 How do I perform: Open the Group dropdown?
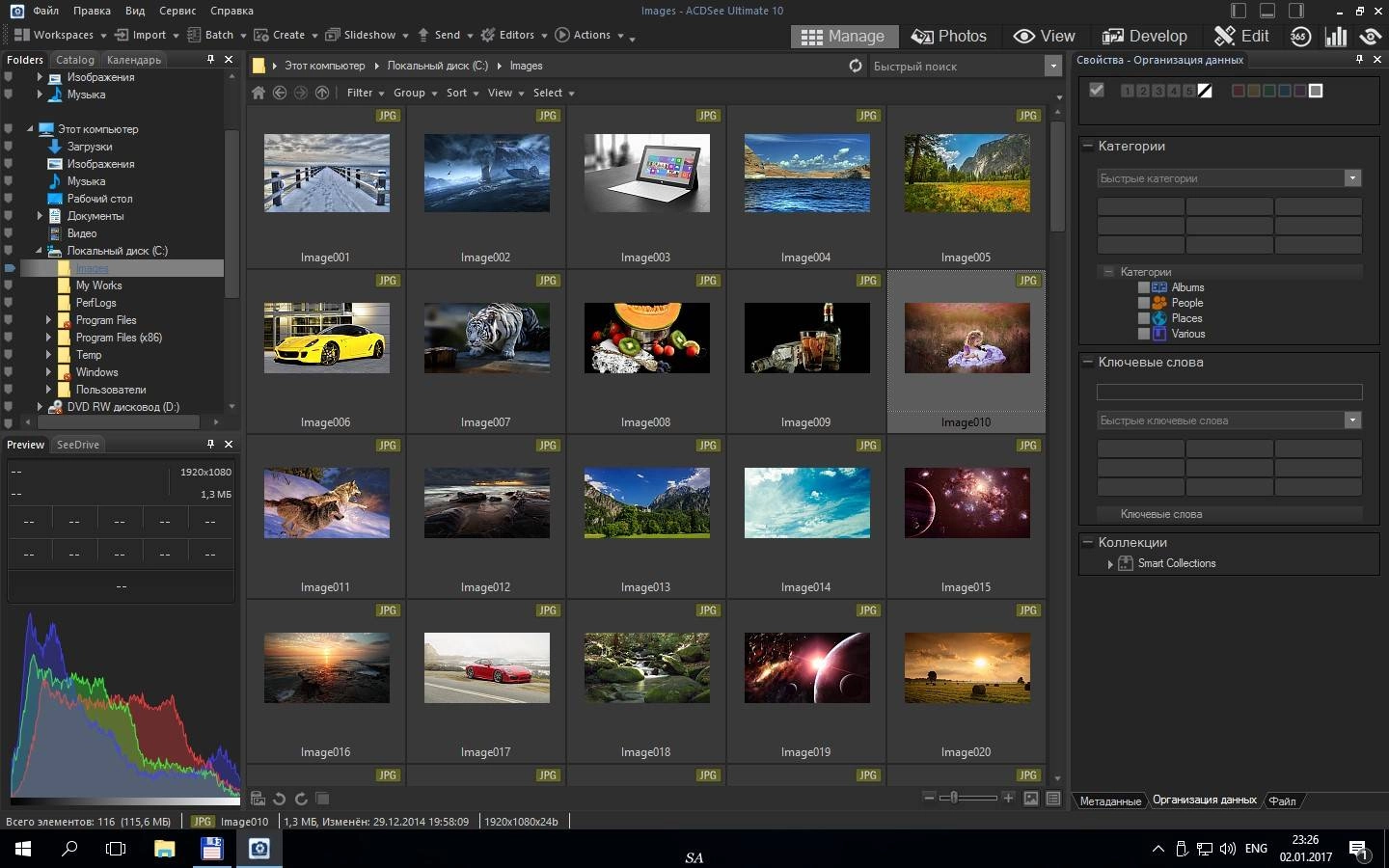pos(415,93)
